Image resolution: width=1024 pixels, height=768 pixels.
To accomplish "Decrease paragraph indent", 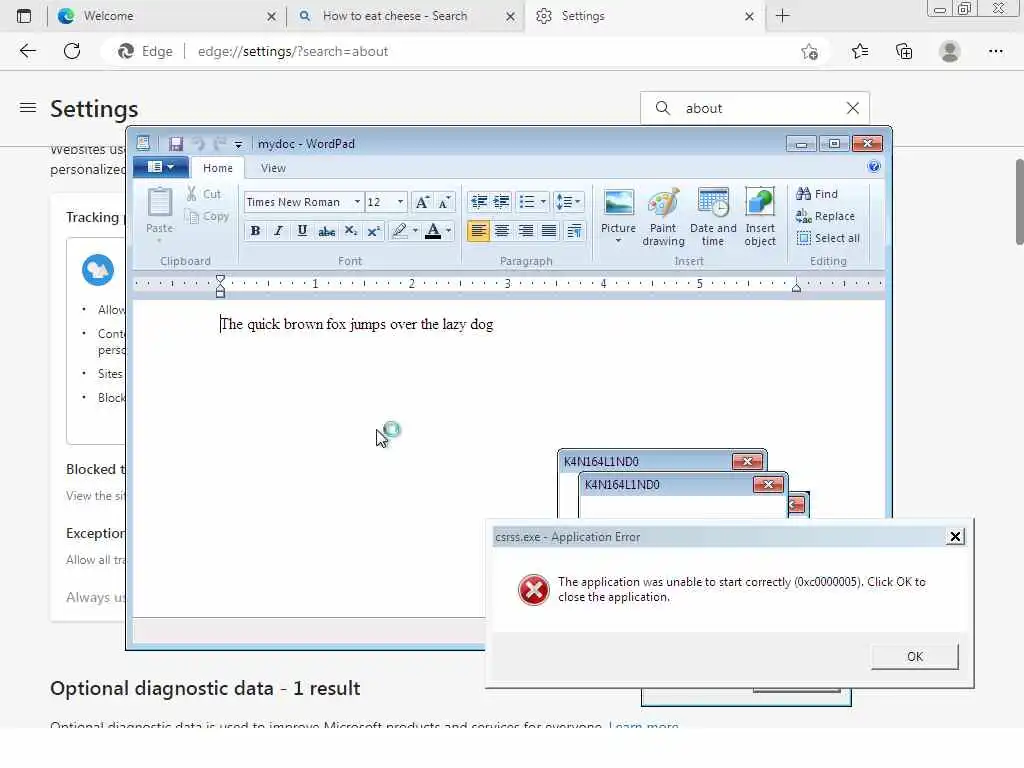I will pos(479,202).
